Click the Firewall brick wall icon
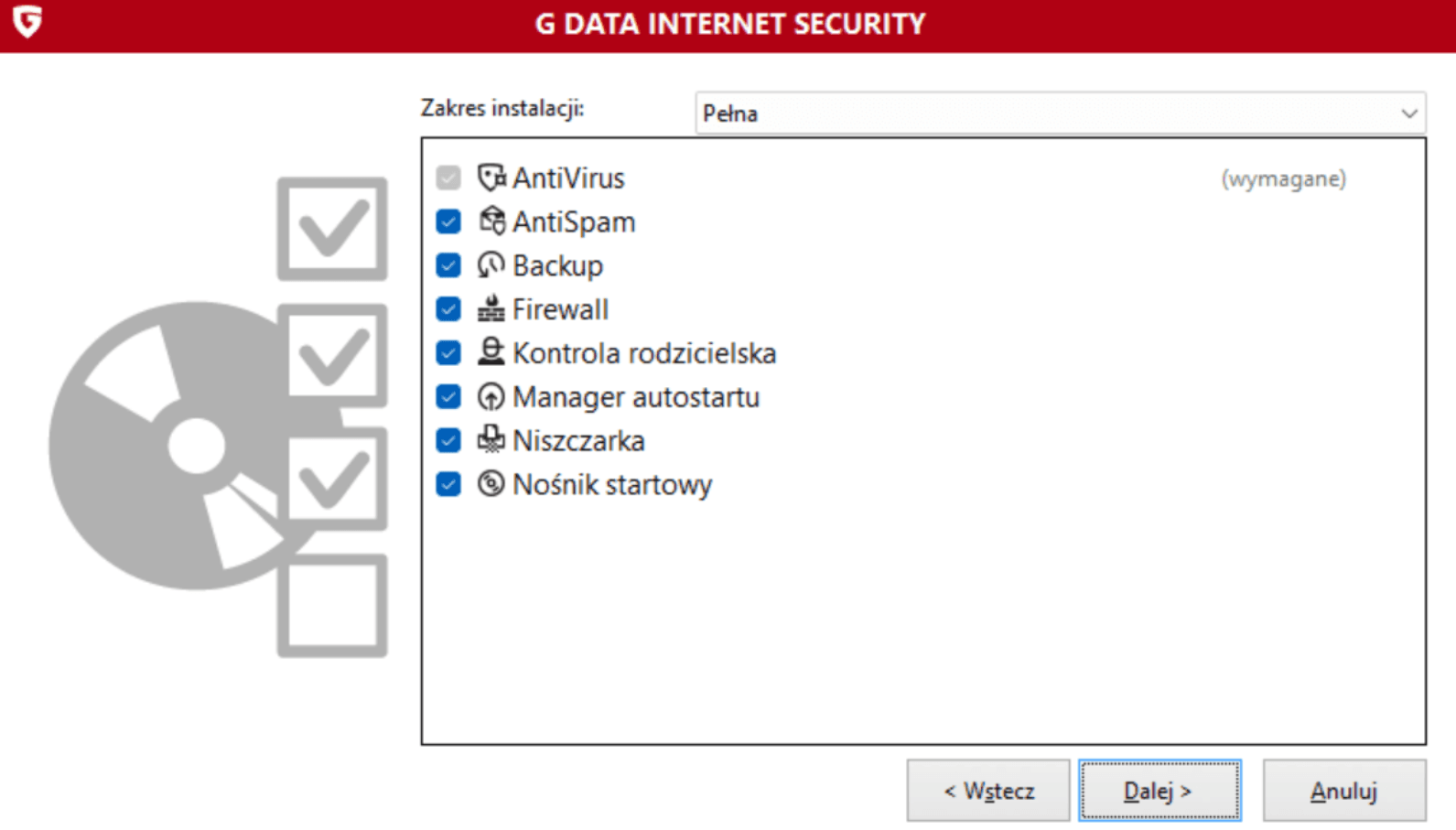The width and height of the screenshot is (1456, 830). coord(491,309)
